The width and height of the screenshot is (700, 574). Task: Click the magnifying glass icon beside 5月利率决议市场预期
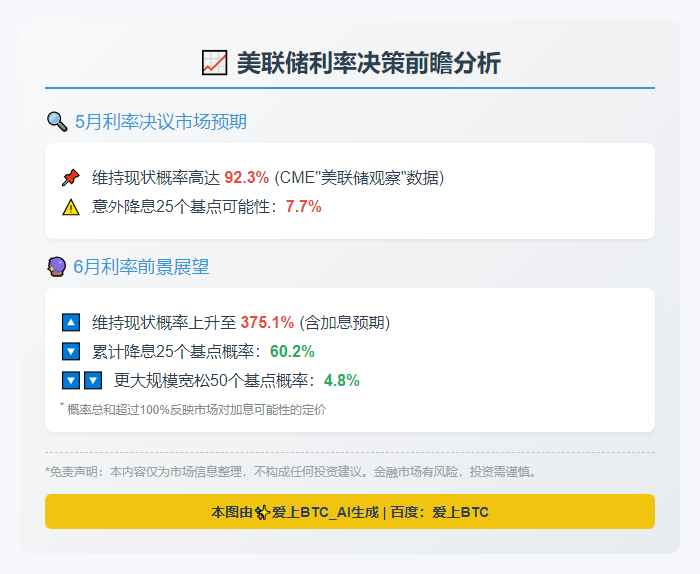click(57, 121)
